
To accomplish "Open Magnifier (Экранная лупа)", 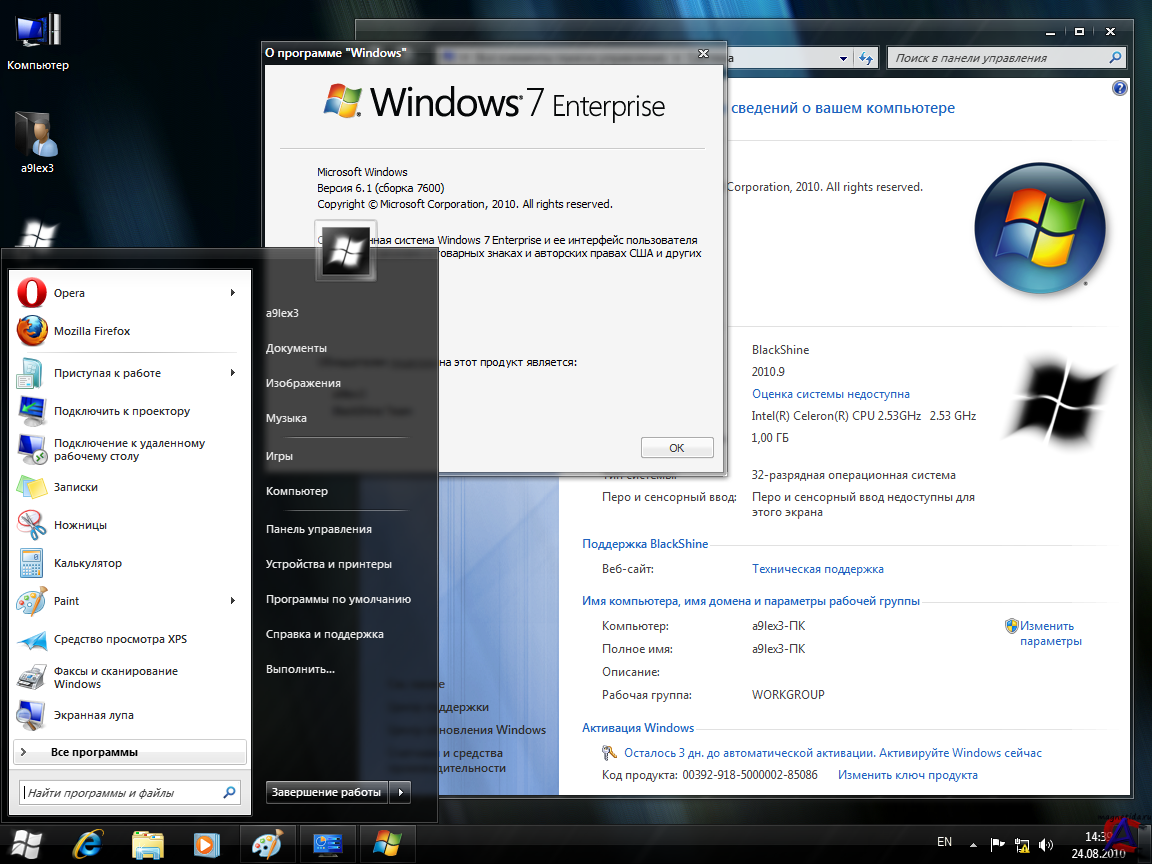I will tap(93, 715).
